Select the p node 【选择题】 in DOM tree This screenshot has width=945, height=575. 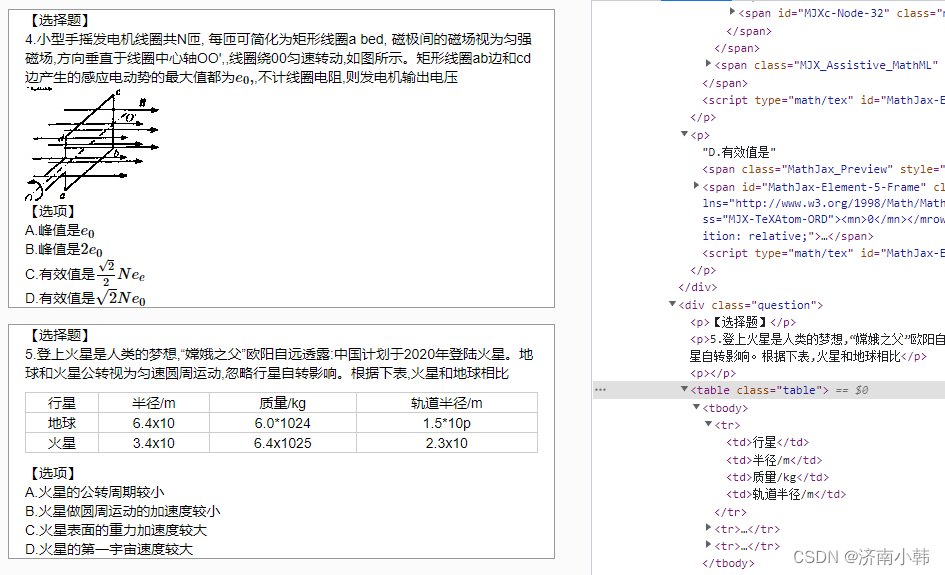point(743,322)
